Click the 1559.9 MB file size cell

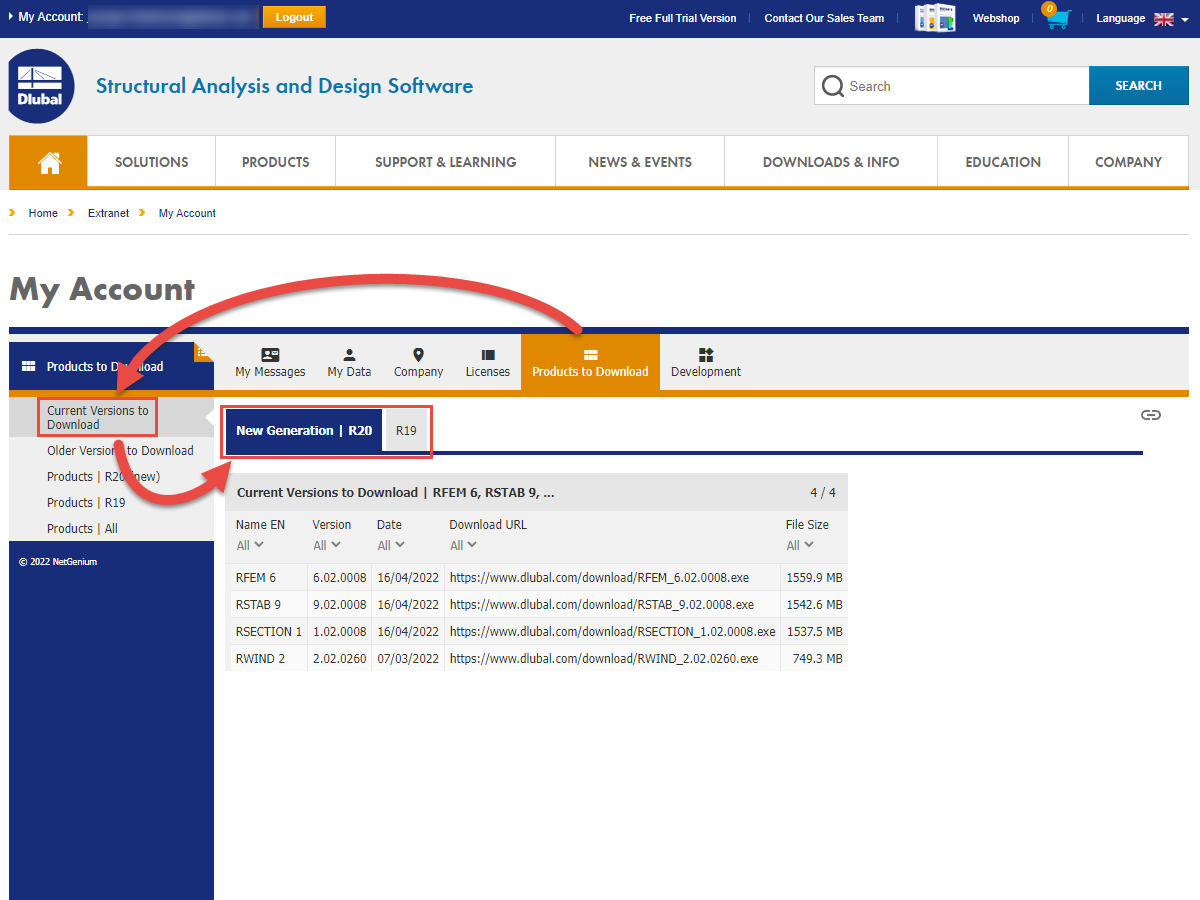pos(814,577)
